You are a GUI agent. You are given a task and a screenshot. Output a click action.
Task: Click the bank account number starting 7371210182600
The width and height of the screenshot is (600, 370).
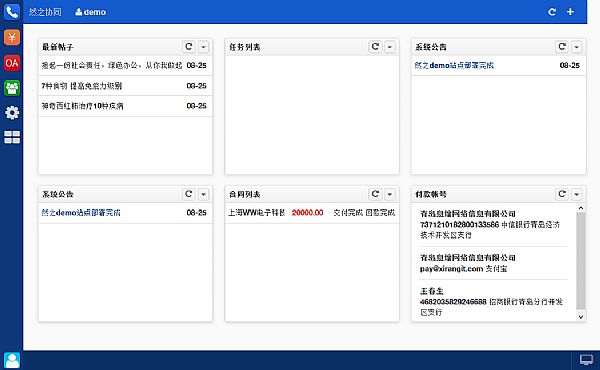click(460, 225)
